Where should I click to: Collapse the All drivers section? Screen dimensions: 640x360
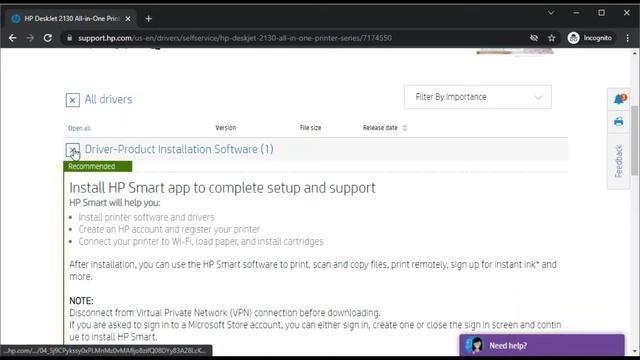pos(73,100)
